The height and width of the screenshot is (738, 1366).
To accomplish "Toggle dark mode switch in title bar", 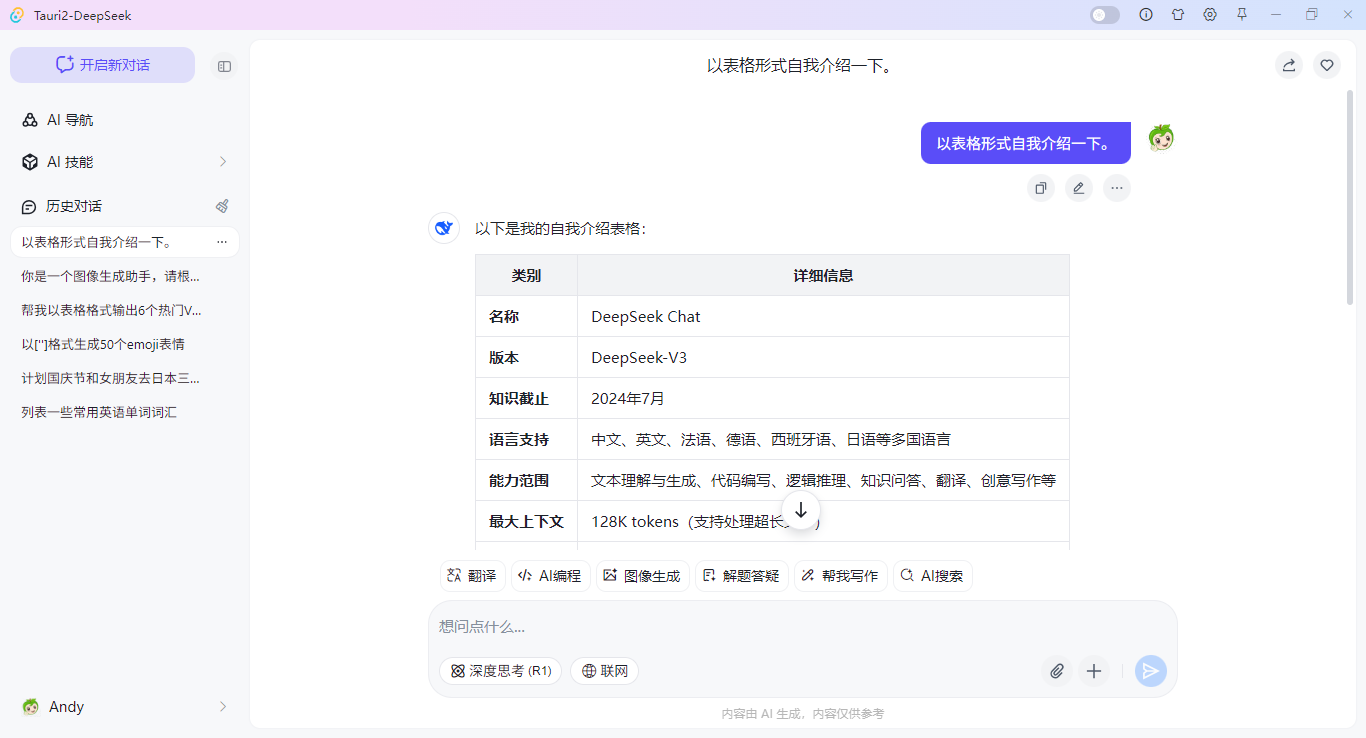I will (1104, 15).
